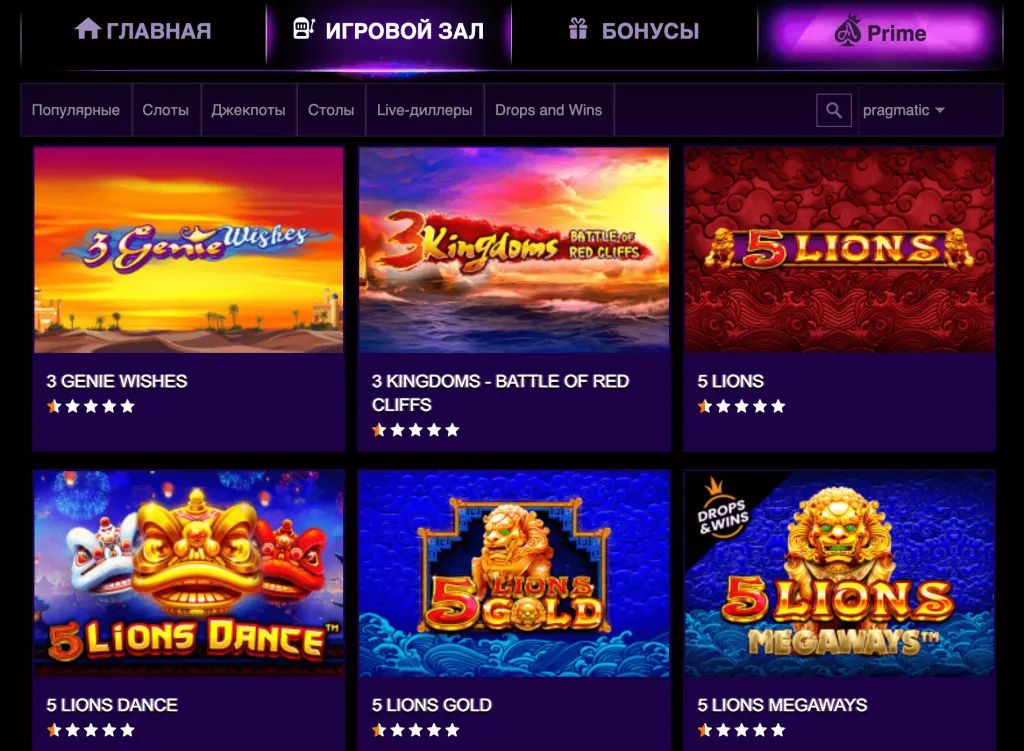
Task: Show Популярные games
Action: 76,110
